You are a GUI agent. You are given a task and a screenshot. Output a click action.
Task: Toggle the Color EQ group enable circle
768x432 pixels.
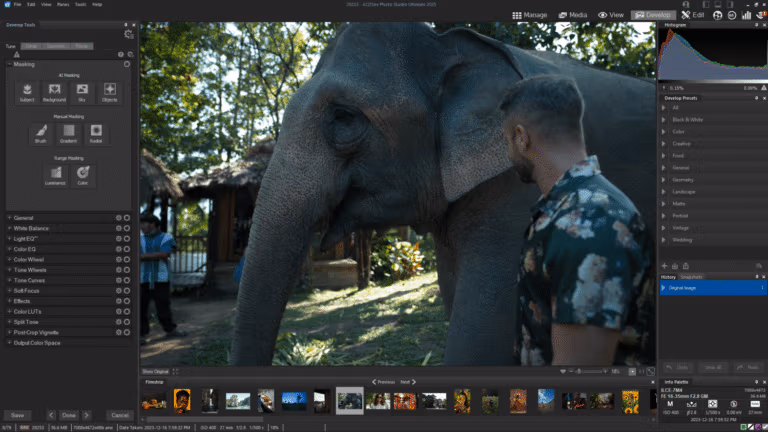point(127,249)
